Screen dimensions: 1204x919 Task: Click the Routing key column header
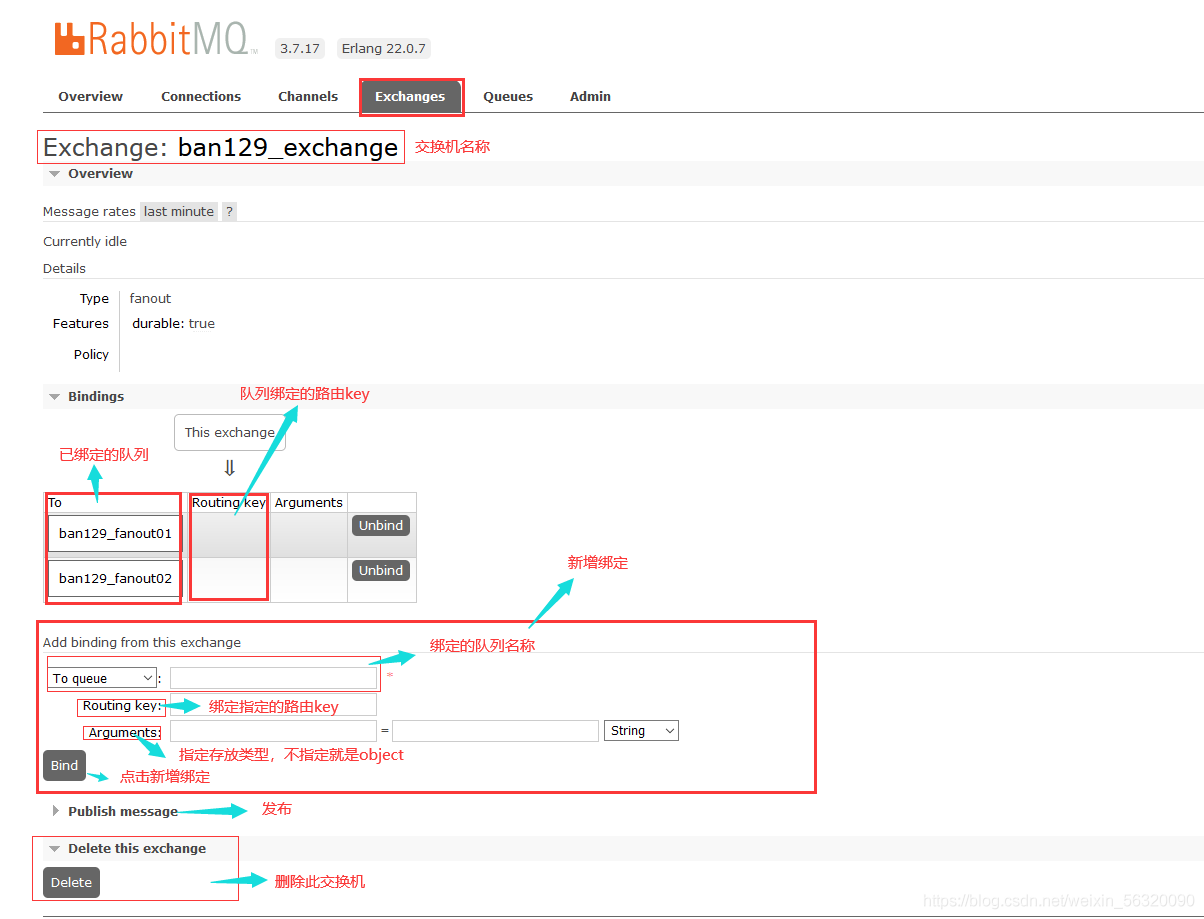229,503
